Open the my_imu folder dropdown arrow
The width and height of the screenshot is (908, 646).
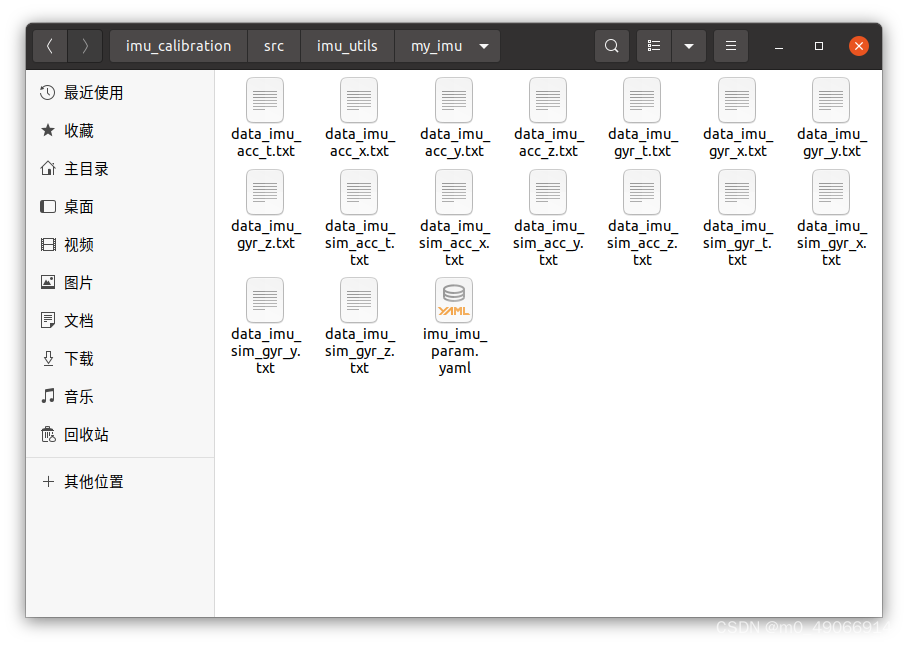coord(483,45)
